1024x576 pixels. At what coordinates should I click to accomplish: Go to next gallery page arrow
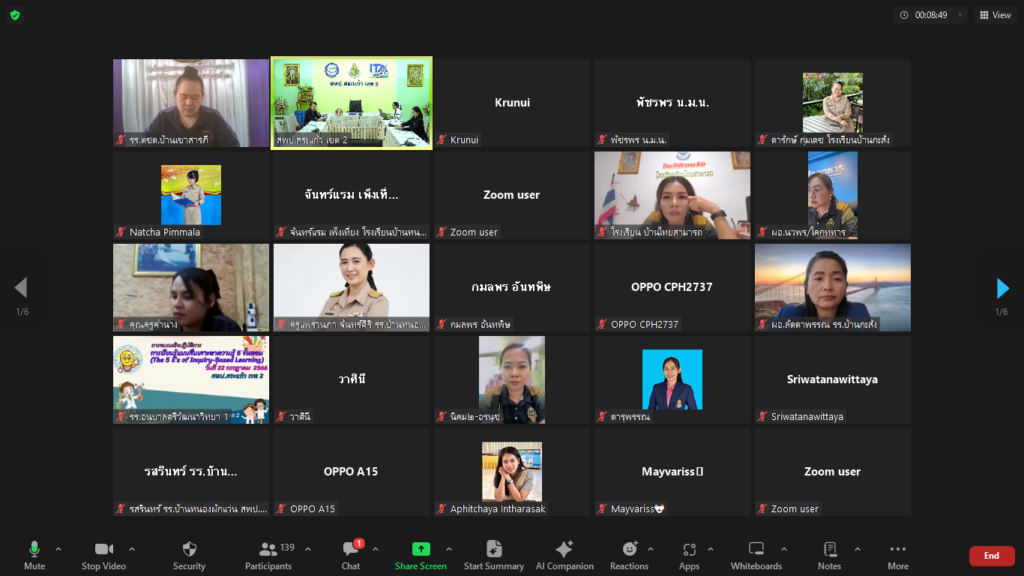click(x=1002, y=289)
